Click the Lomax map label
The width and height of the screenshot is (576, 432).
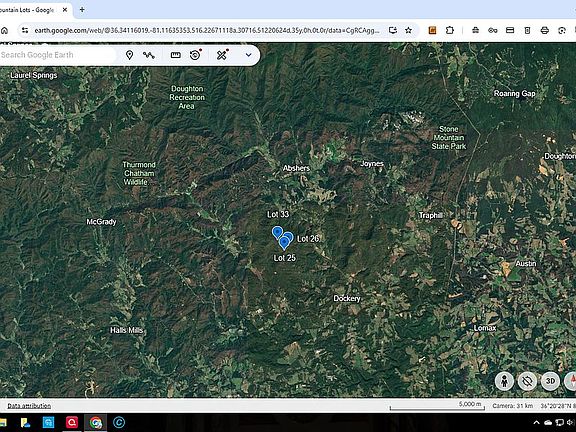[x=485, y=328]
